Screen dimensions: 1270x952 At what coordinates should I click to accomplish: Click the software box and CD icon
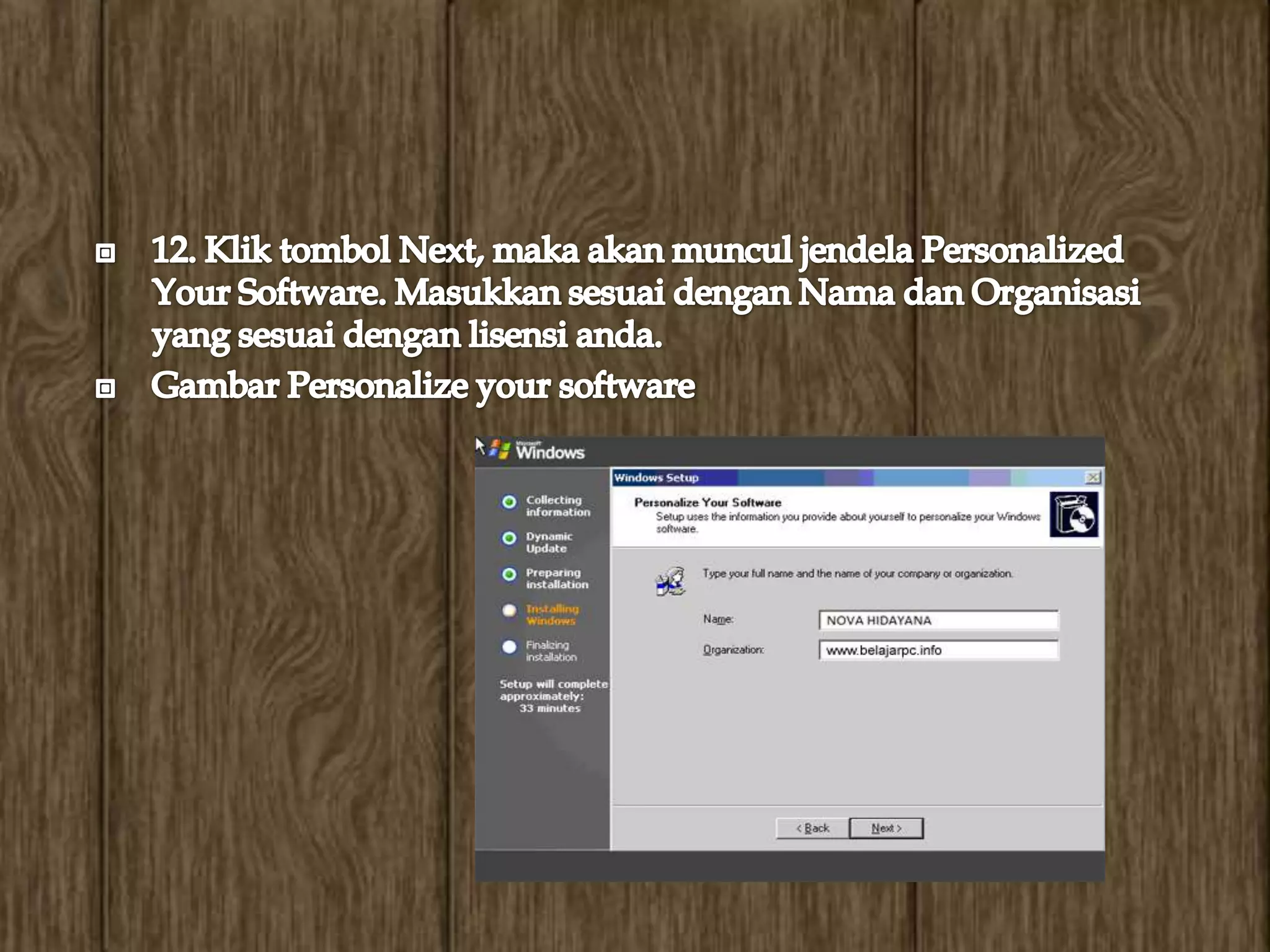(1074, 514)
